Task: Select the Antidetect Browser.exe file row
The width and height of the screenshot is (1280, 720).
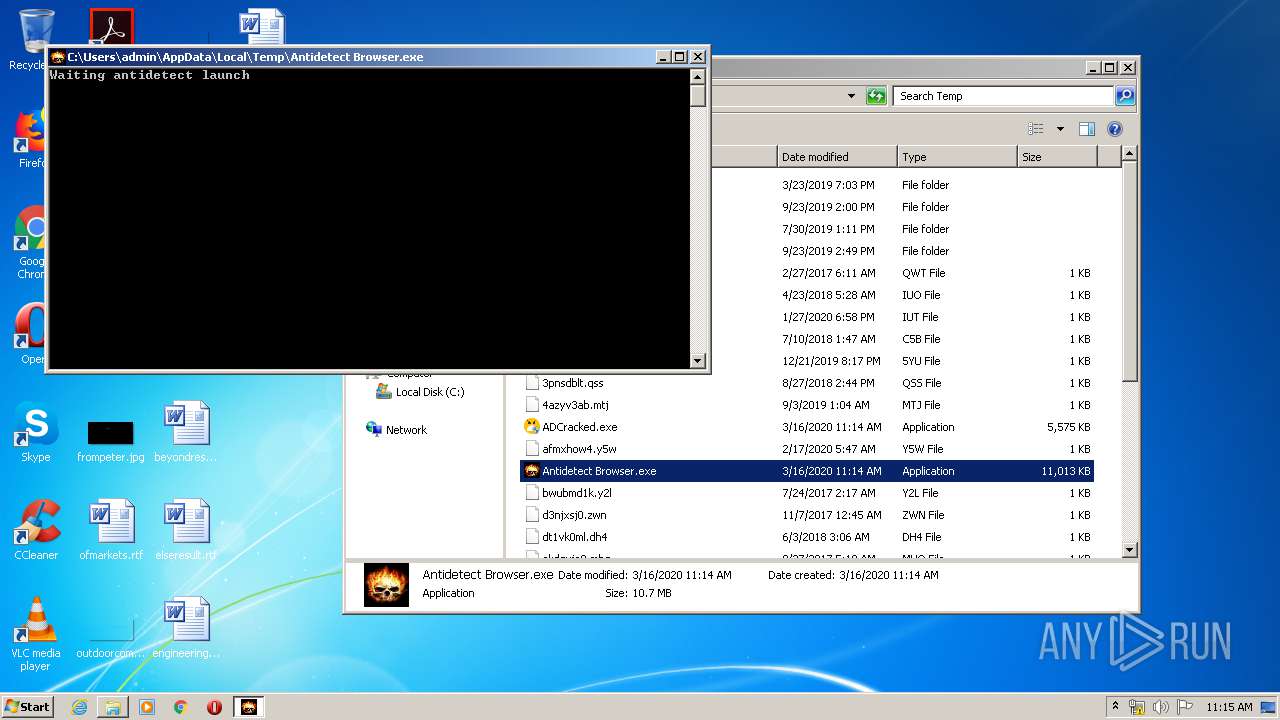Action: [807, 471]
